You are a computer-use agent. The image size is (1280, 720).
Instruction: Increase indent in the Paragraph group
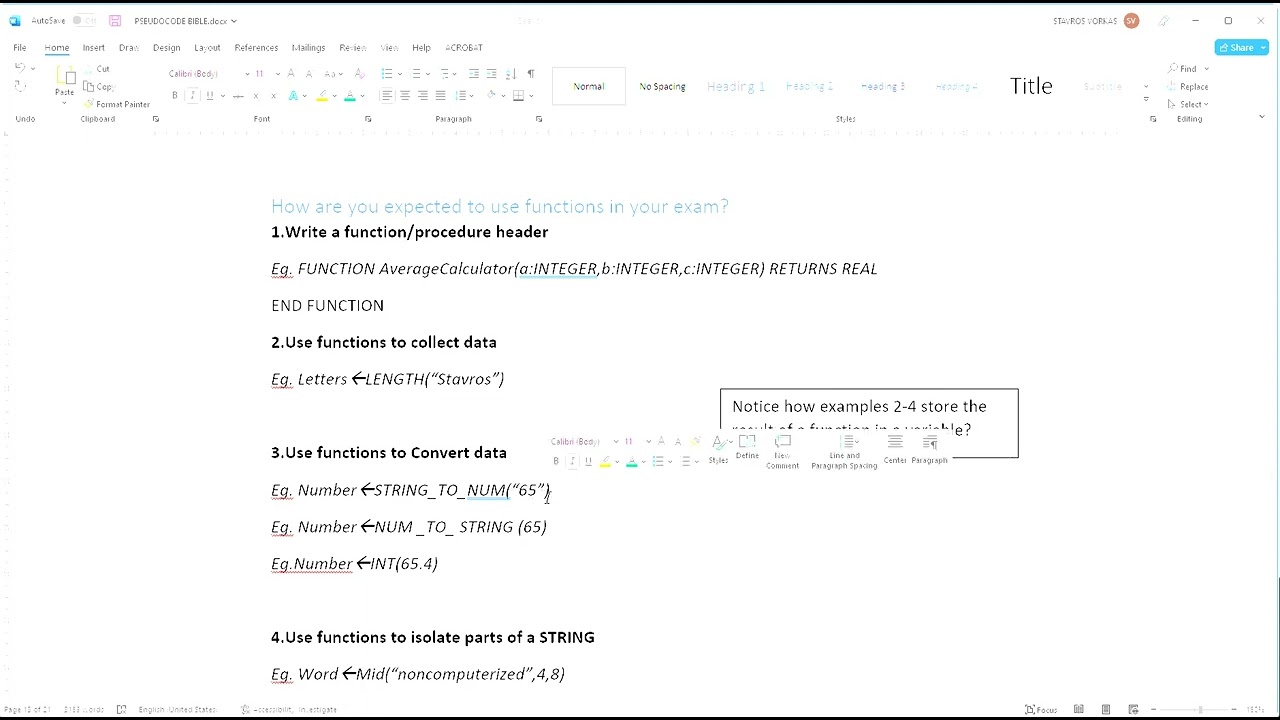(491, 74)
